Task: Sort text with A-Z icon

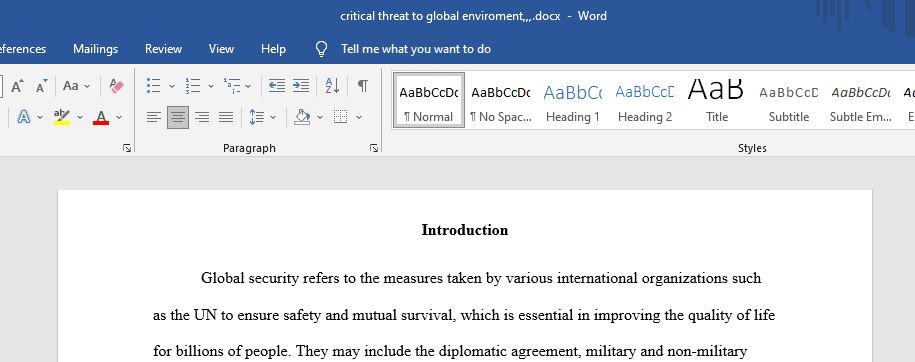Action: pyautogui.click(x=332, y=86)
